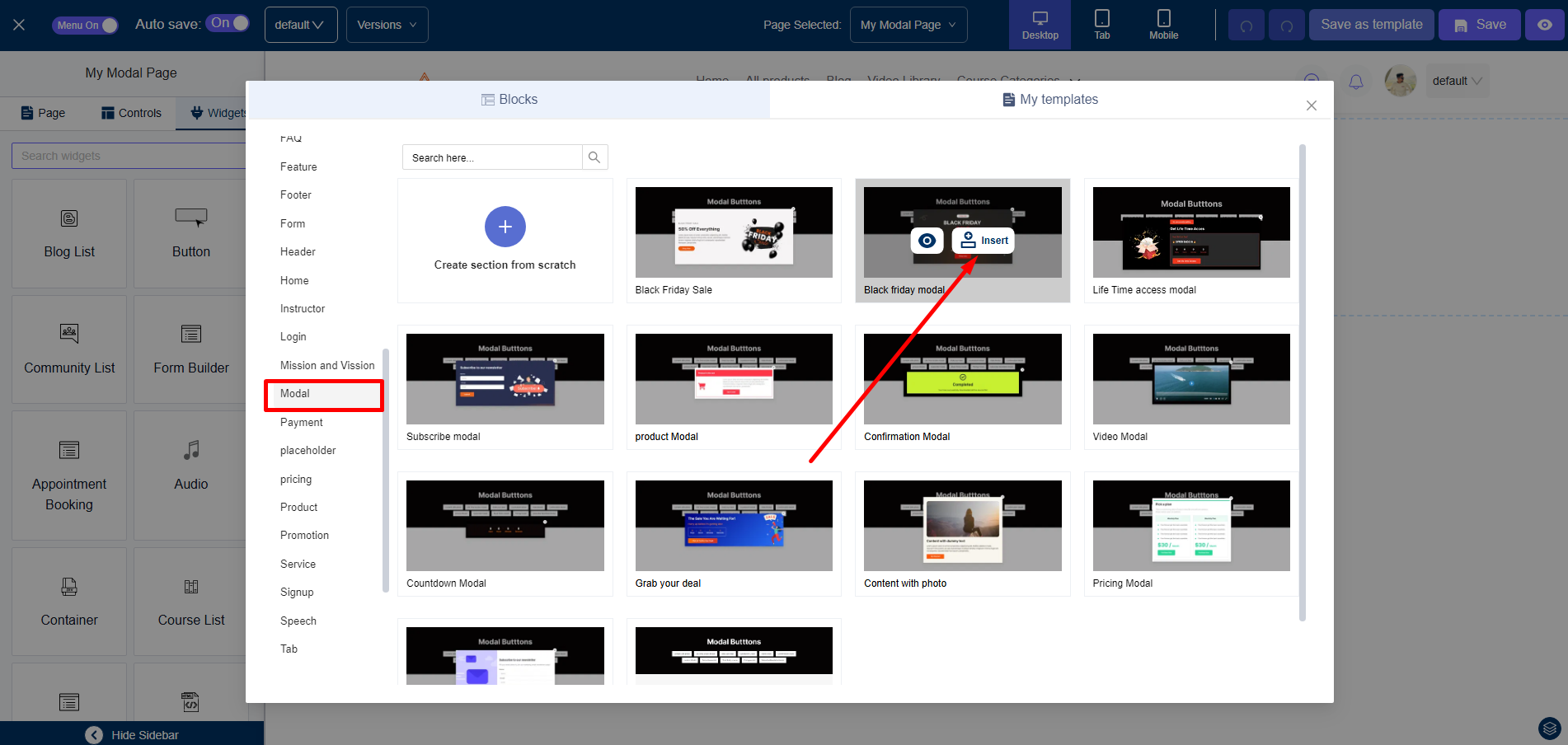Open the default dropdown in top bar
The height and width of the screenshot is (745, 1568).
[300, 25]
